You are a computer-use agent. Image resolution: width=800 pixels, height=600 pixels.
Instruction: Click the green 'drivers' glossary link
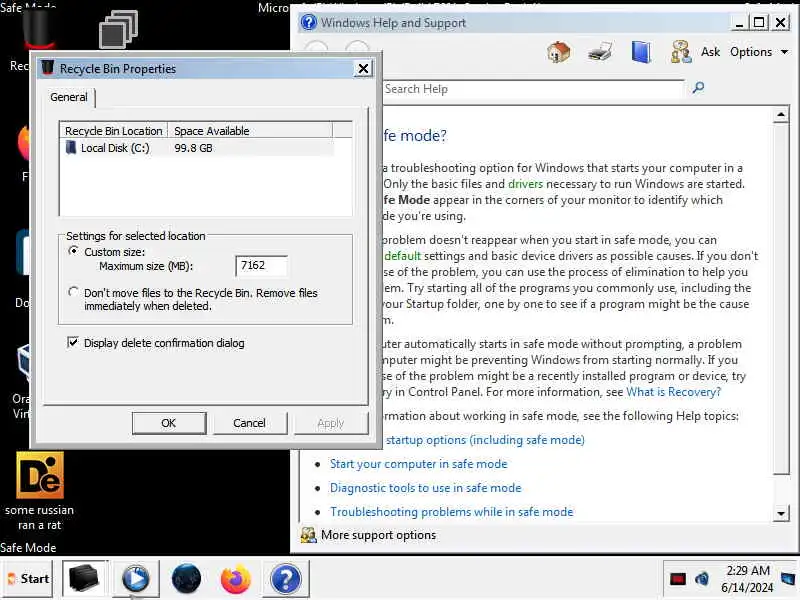click(x=525, y=184)
